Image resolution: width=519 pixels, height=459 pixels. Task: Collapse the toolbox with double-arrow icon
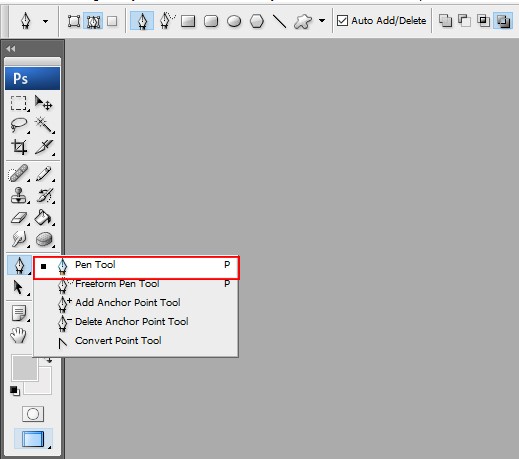(11, 49)
